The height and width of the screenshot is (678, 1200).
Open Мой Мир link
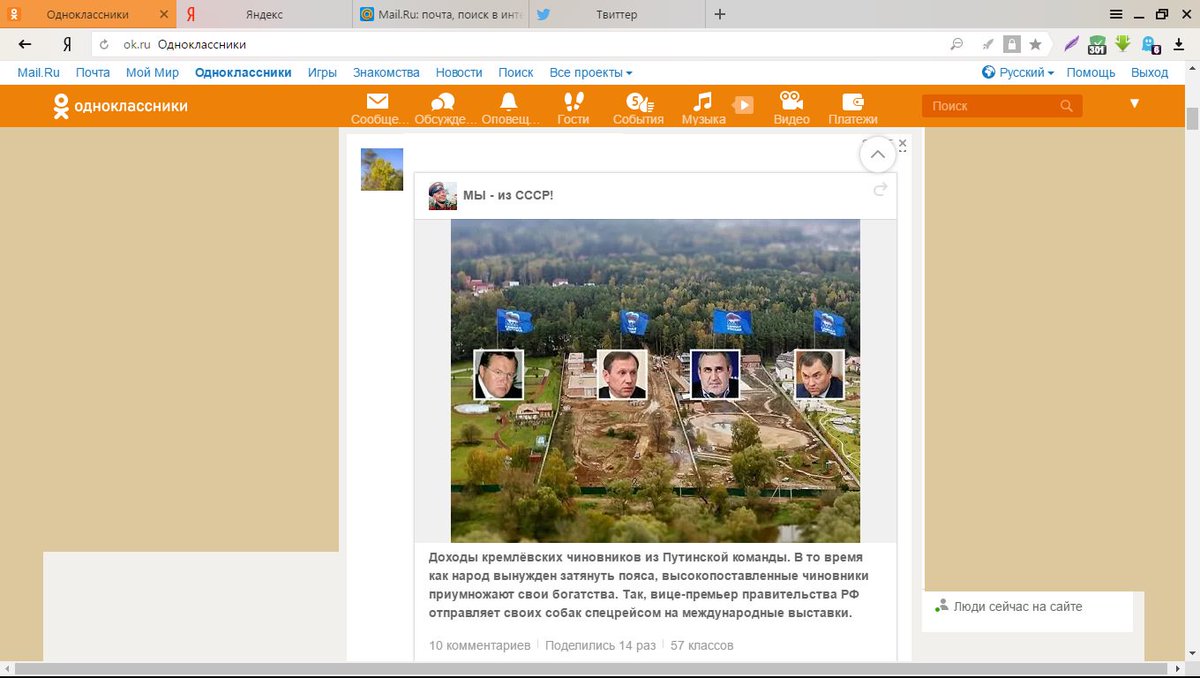(152, 72)
